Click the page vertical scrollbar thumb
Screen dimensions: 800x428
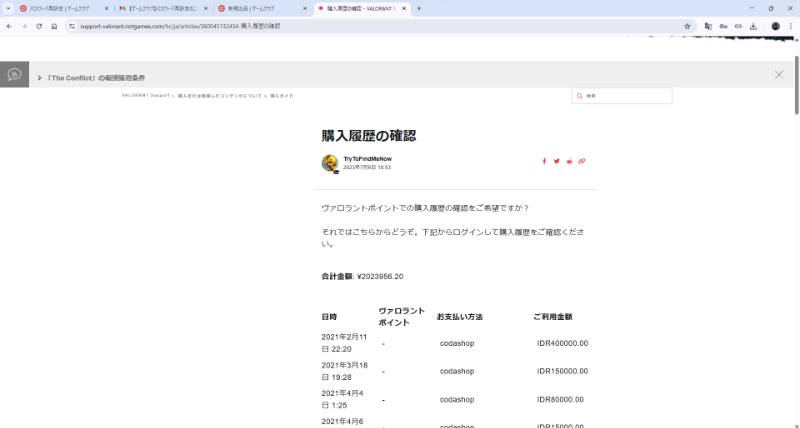click(x=797, y=85)
